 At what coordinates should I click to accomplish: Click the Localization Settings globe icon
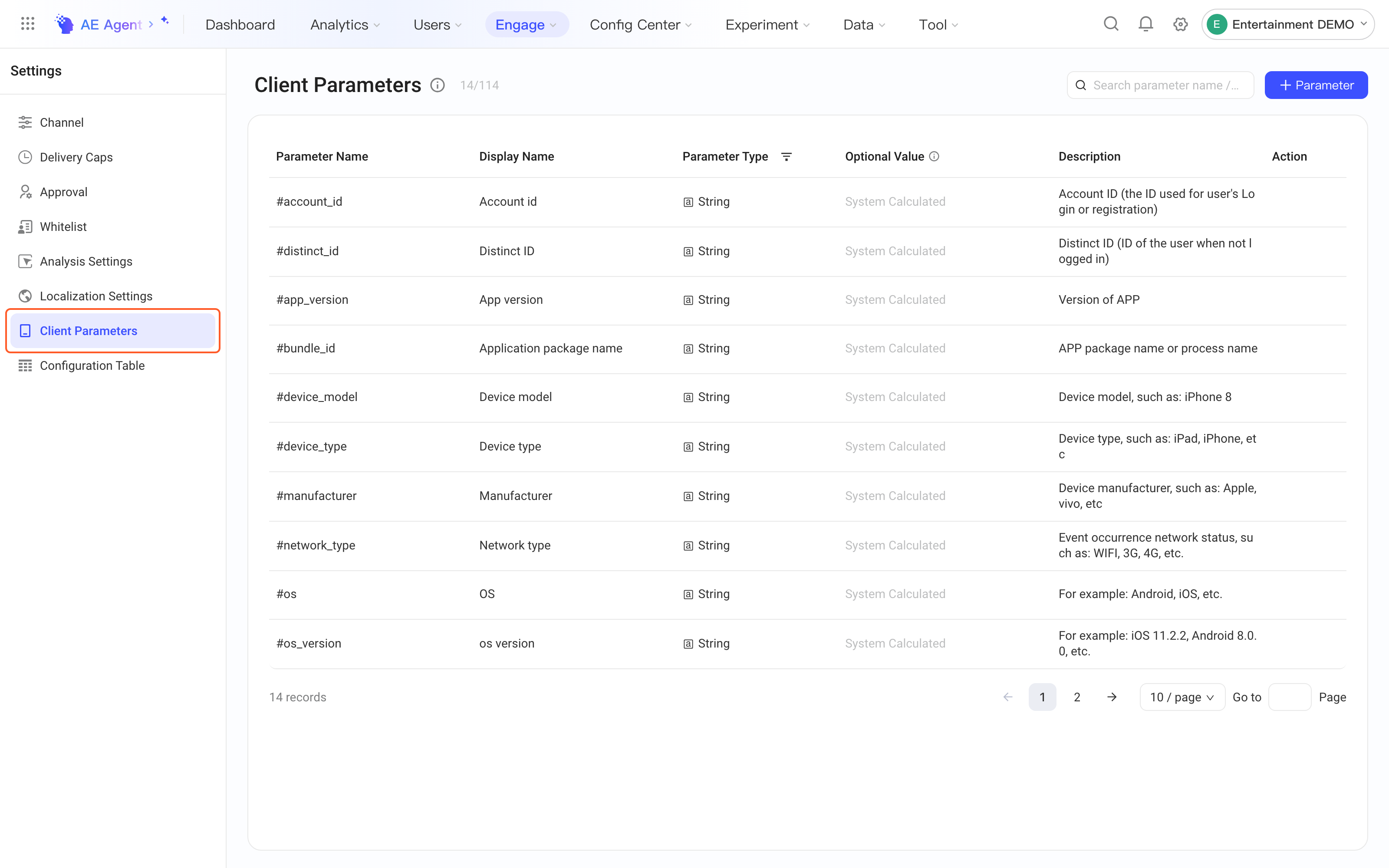(25, 296)
